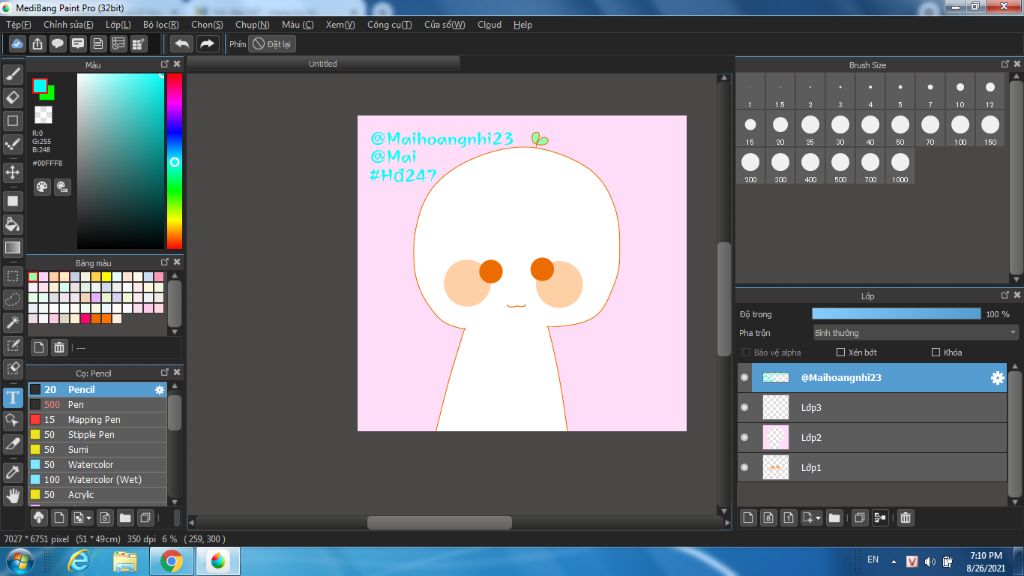Open the Lớp(L) menu
This screenshot has width=1024, height=576.
click(118, 25)
